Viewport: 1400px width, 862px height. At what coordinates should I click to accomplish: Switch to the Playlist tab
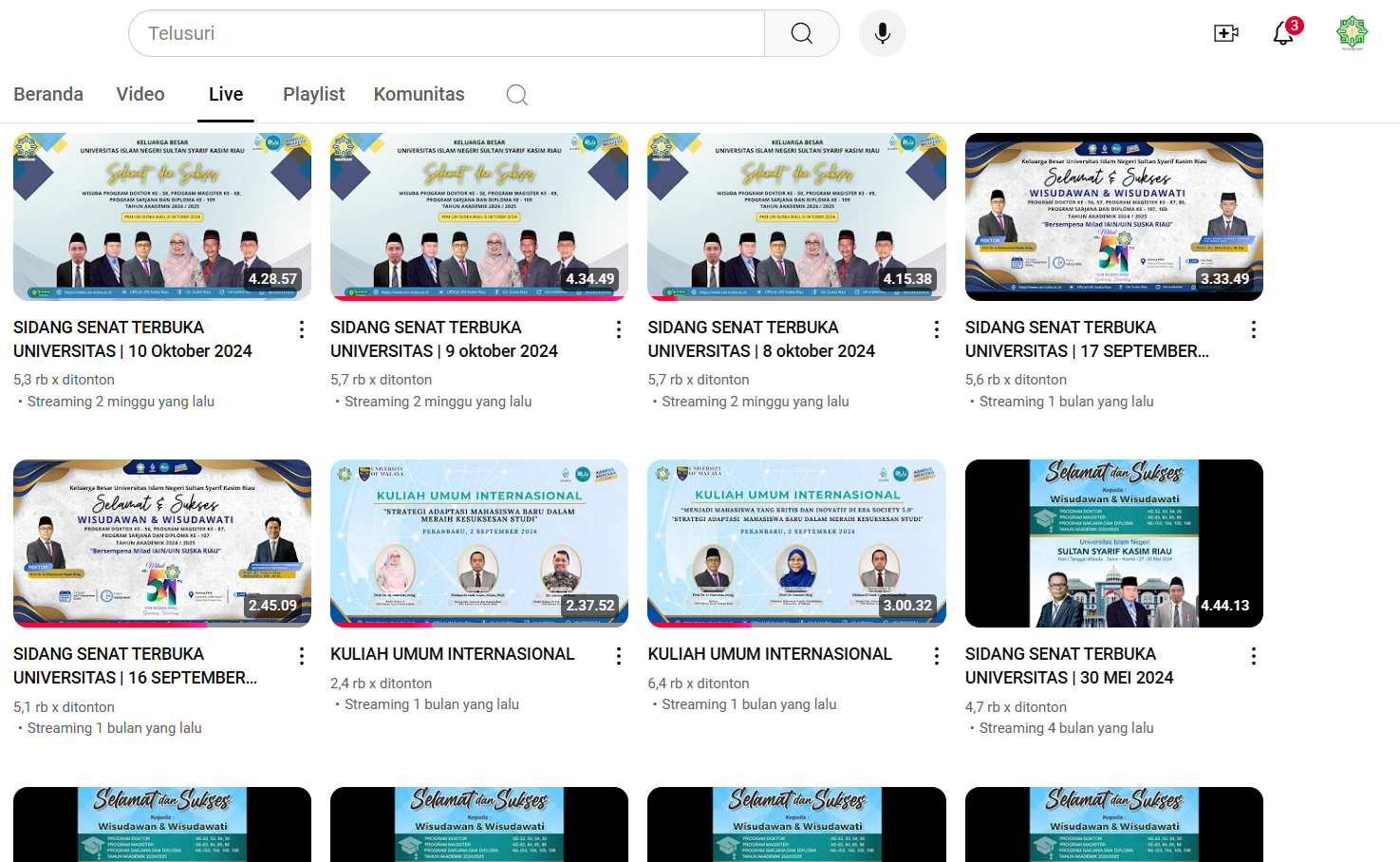coord(313,94)
